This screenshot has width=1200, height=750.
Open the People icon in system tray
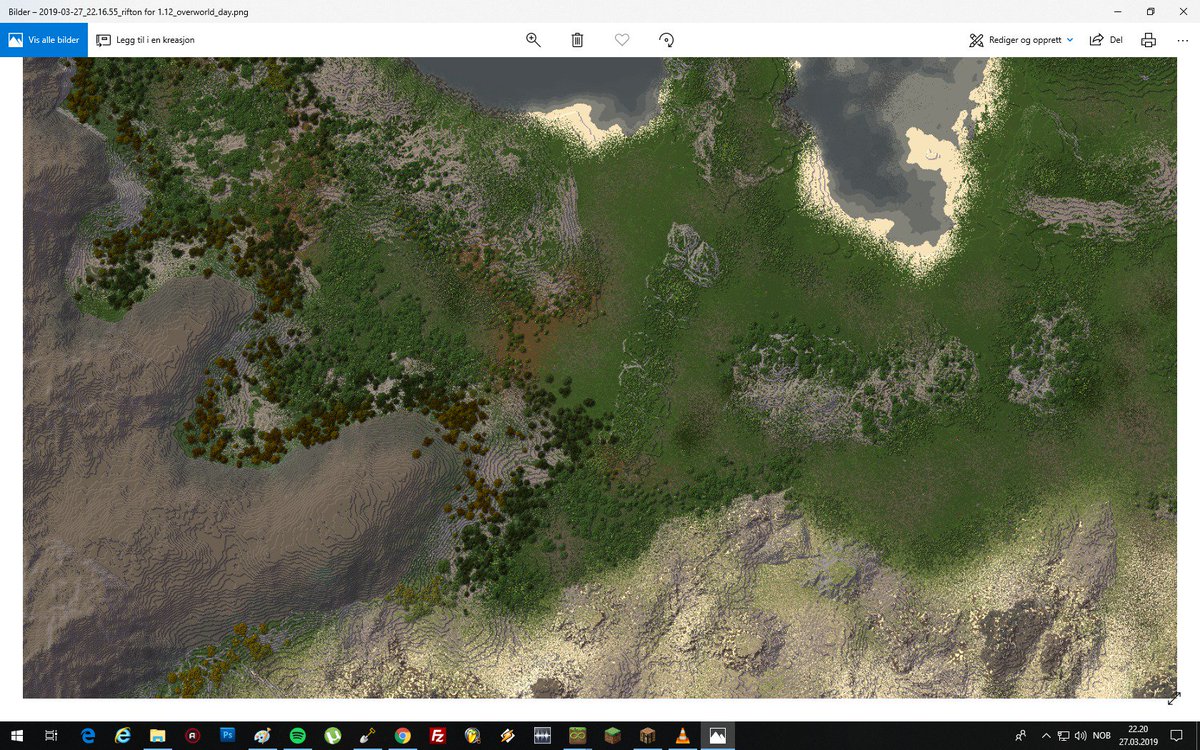1020,735
